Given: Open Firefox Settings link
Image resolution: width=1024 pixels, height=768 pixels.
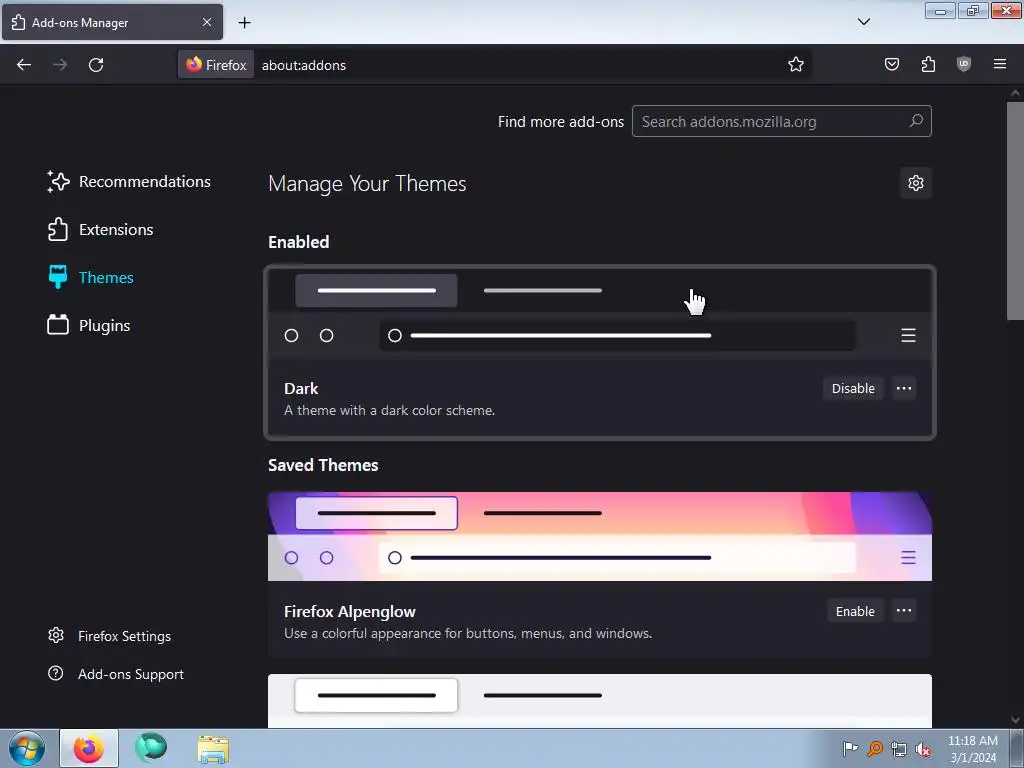Looking at the screenshot, I should point(110,636).
